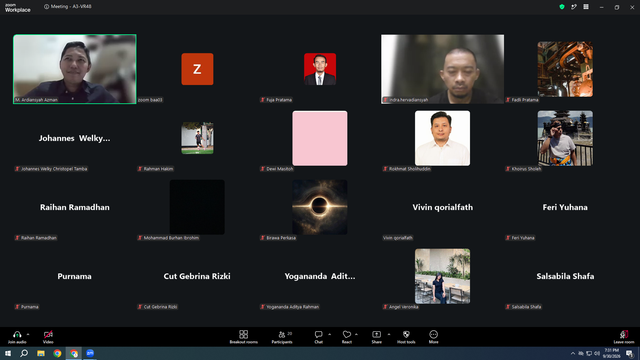Expand the Chat options arrow
Screen dimensions: 640x360
click(x=329, y=335)
